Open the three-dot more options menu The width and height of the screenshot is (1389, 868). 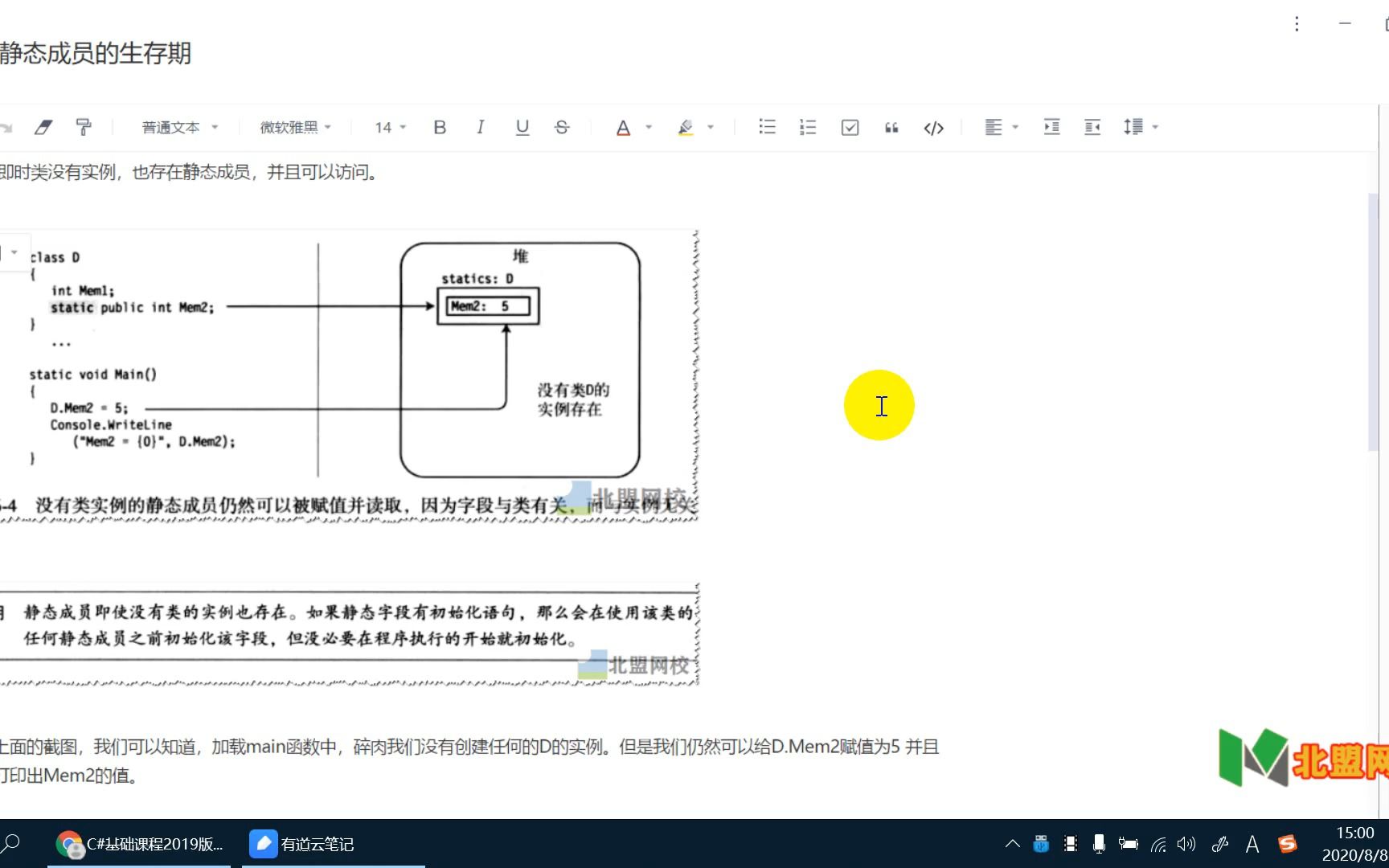(x=1297, y=24)
